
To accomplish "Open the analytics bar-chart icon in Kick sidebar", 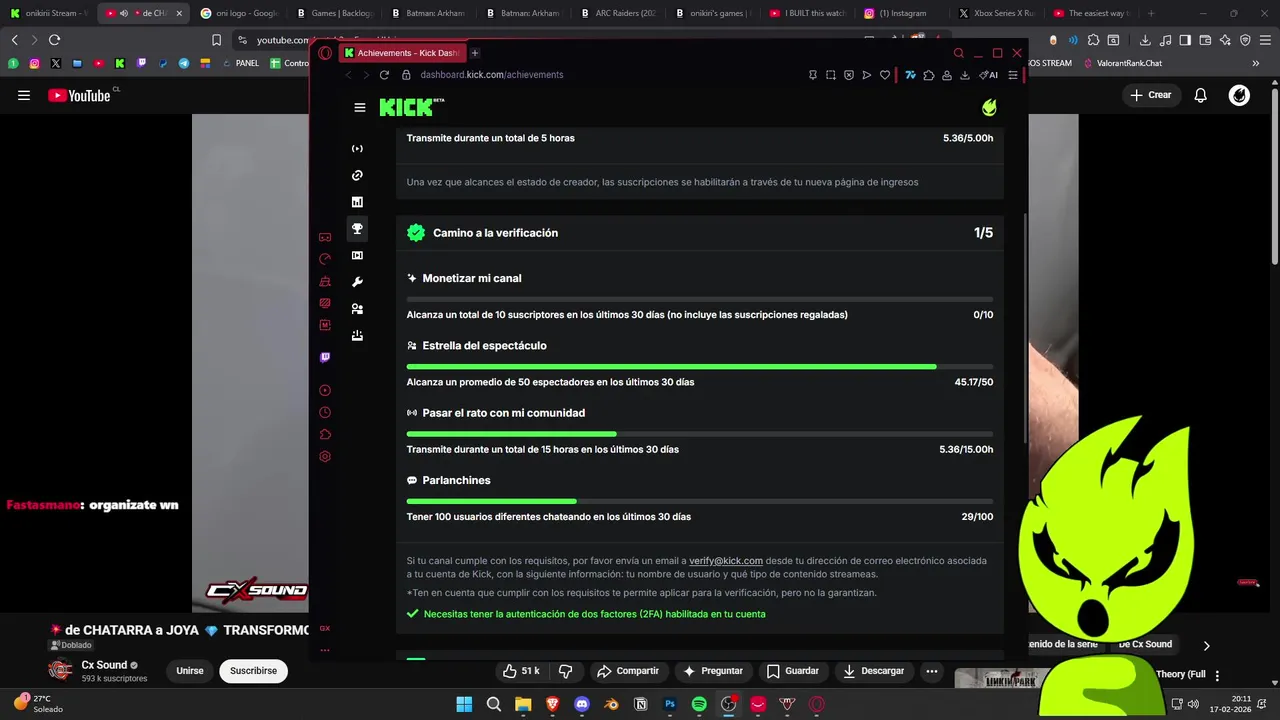I will tap(357, 202).
